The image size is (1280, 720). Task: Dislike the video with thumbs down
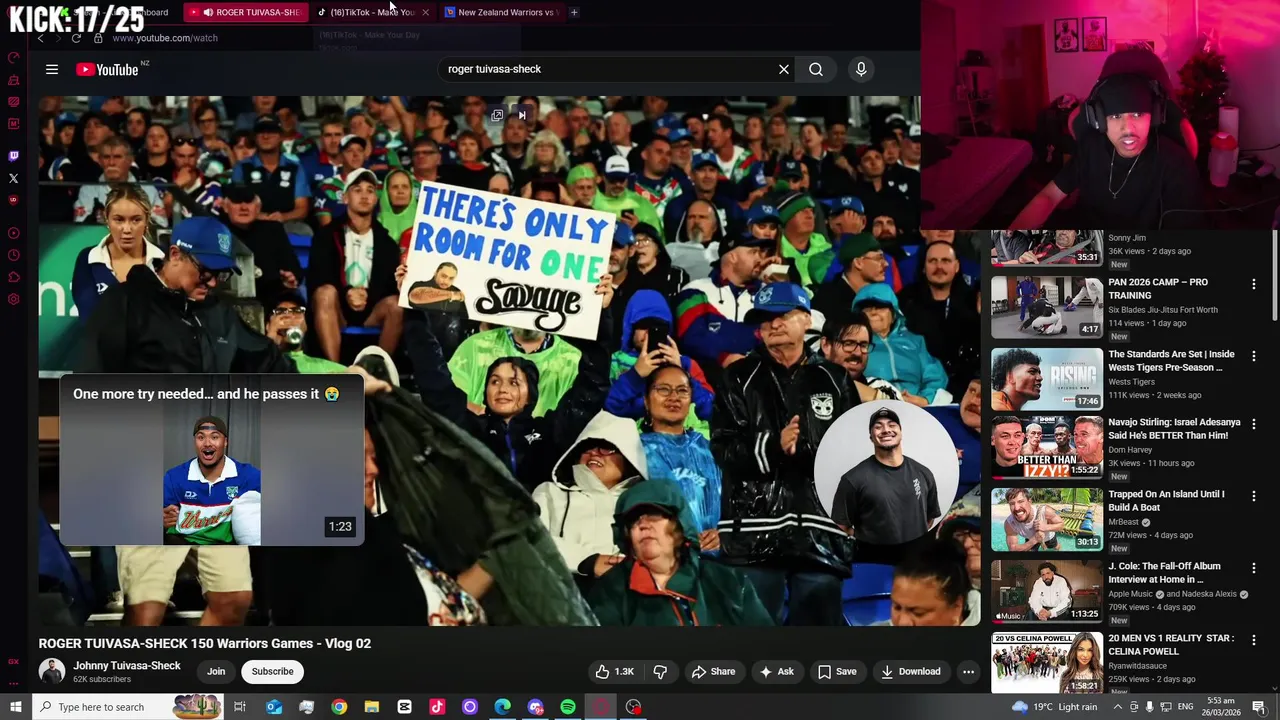pyautogui.click(x=660, y=672)
